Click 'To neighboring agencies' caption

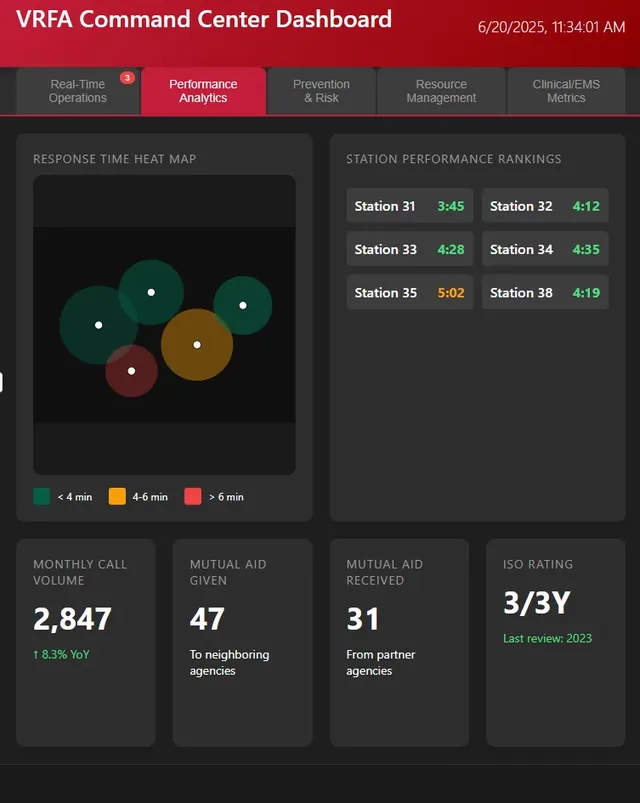point(229,663)
